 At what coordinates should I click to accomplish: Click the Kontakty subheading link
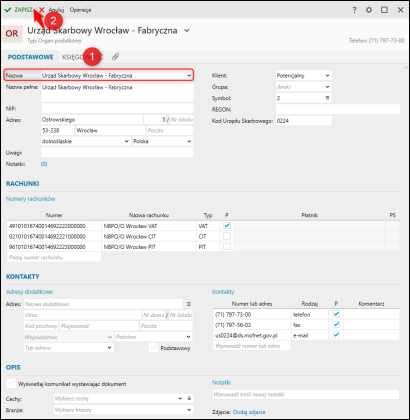(223, 292)
